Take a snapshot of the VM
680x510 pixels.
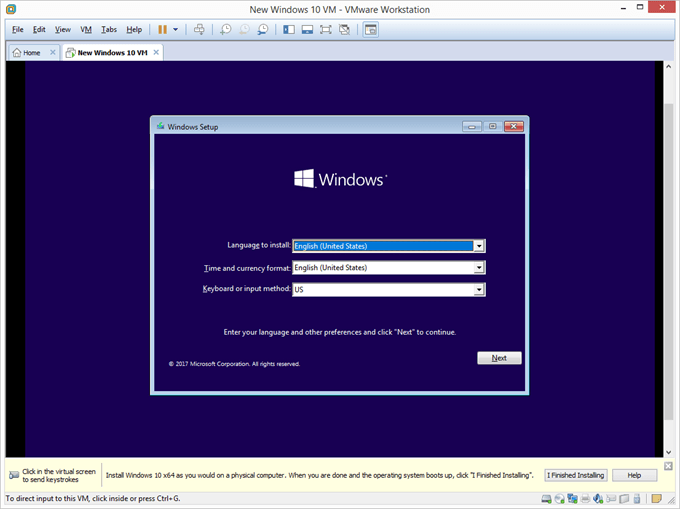pyautogui.click(x=226, y=30)
